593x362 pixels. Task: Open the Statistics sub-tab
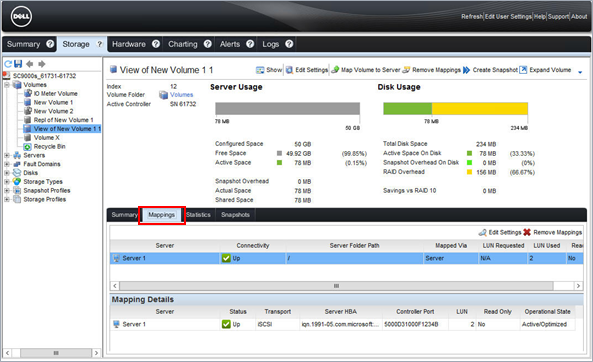coord(198,215)
